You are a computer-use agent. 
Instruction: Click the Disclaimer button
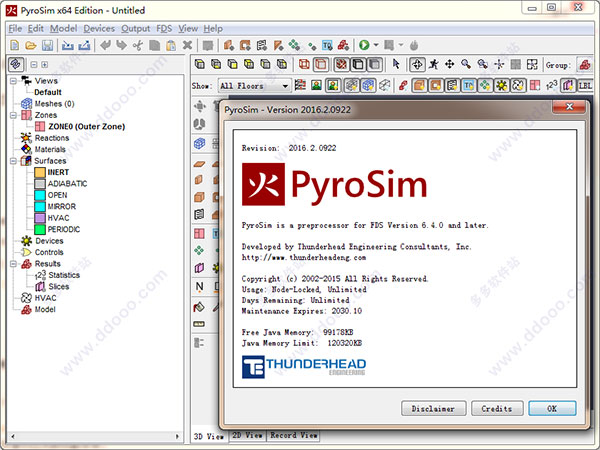(433, 408)
